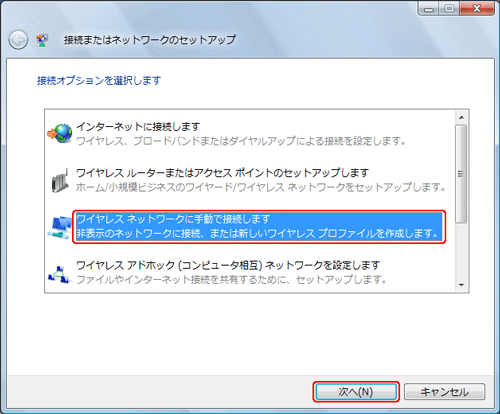Select ワイヤレス ネットワークに手動で接続します option
This screenshot has height=414, width=500.
tap(259, 227)
